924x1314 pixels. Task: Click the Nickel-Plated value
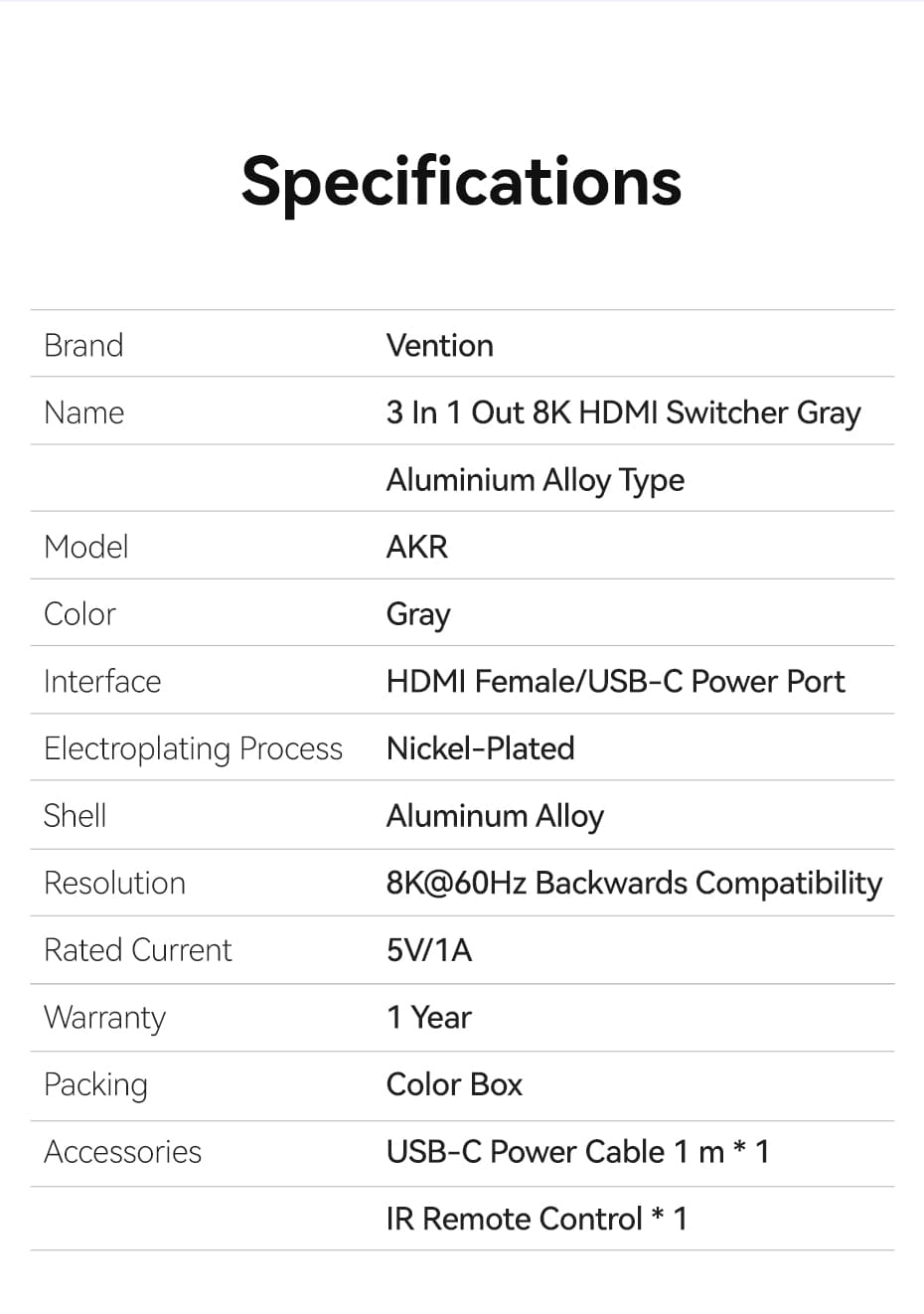point(480,748)
